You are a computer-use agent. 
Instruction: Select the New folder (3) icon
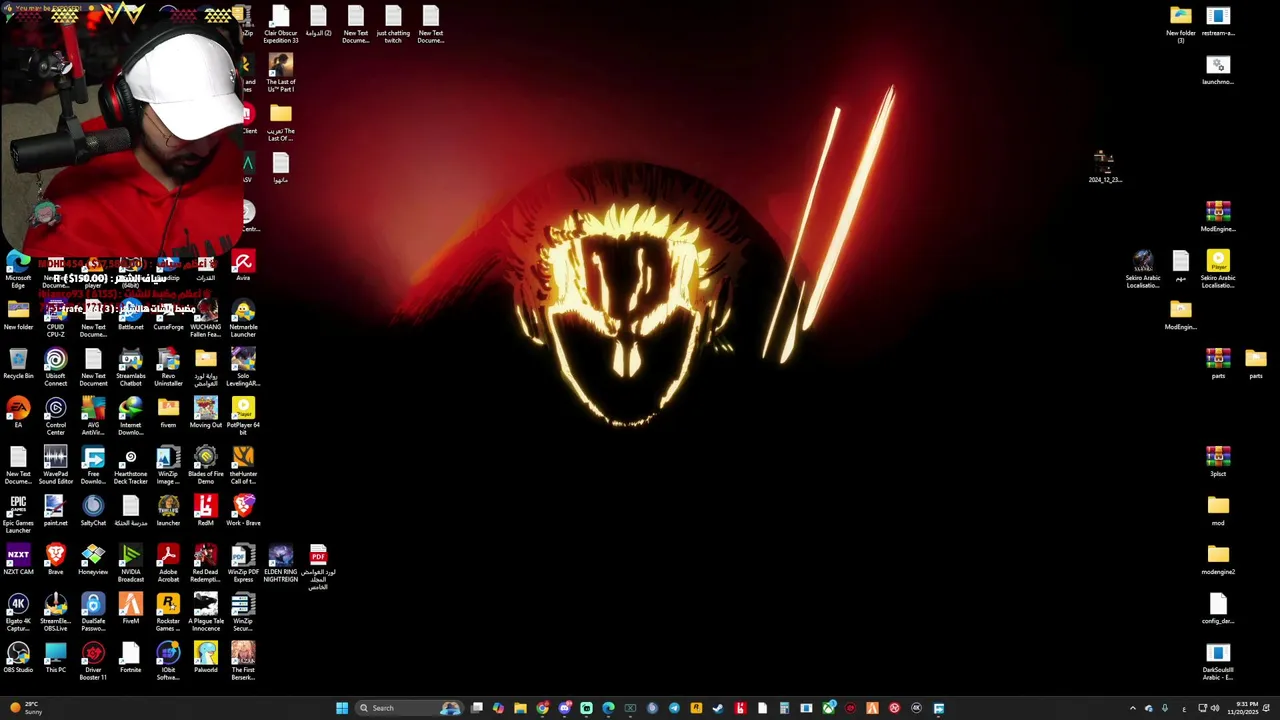[x=1181, y=25]
